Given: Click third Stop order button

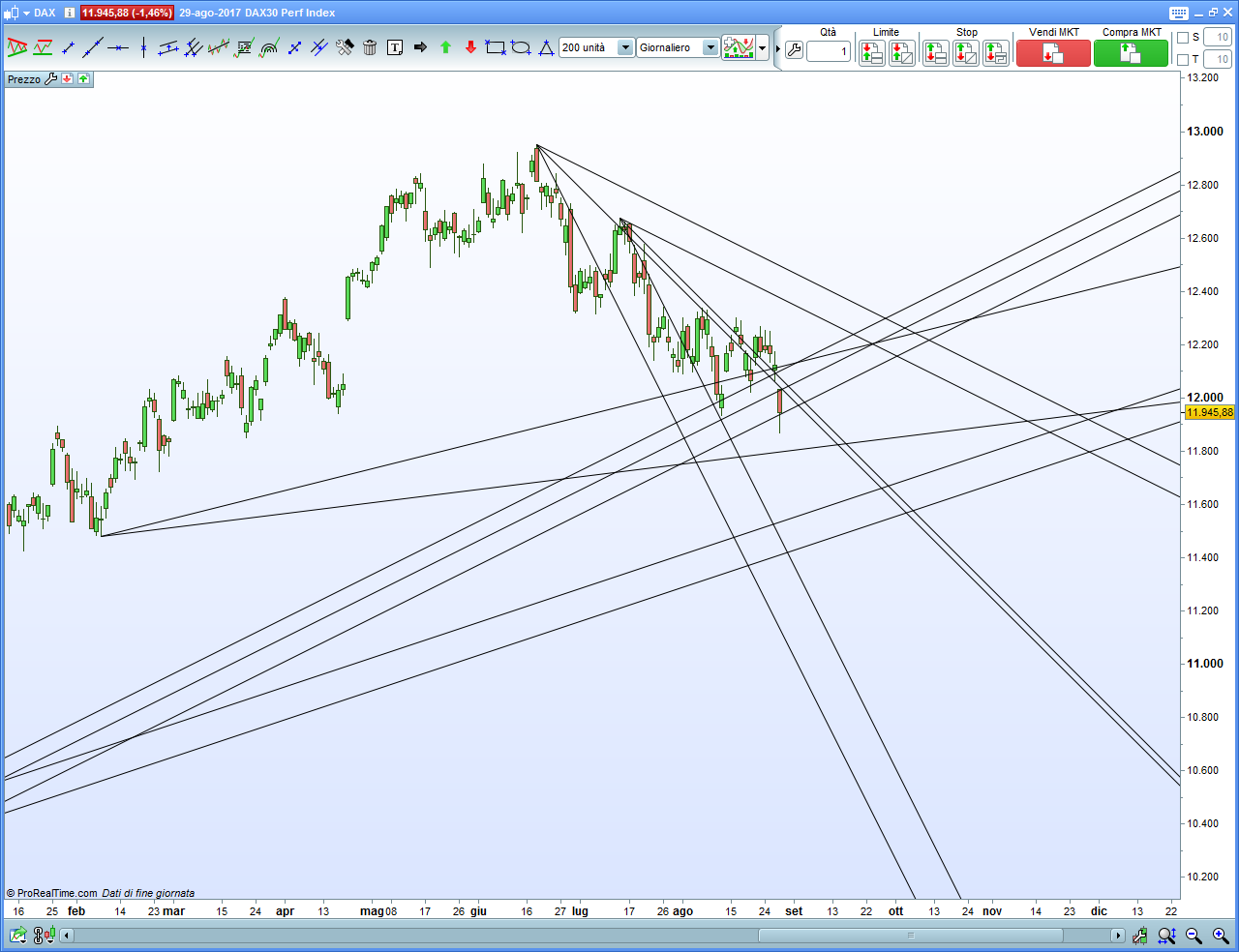Looking at the screenshot, I should point(995,53).
